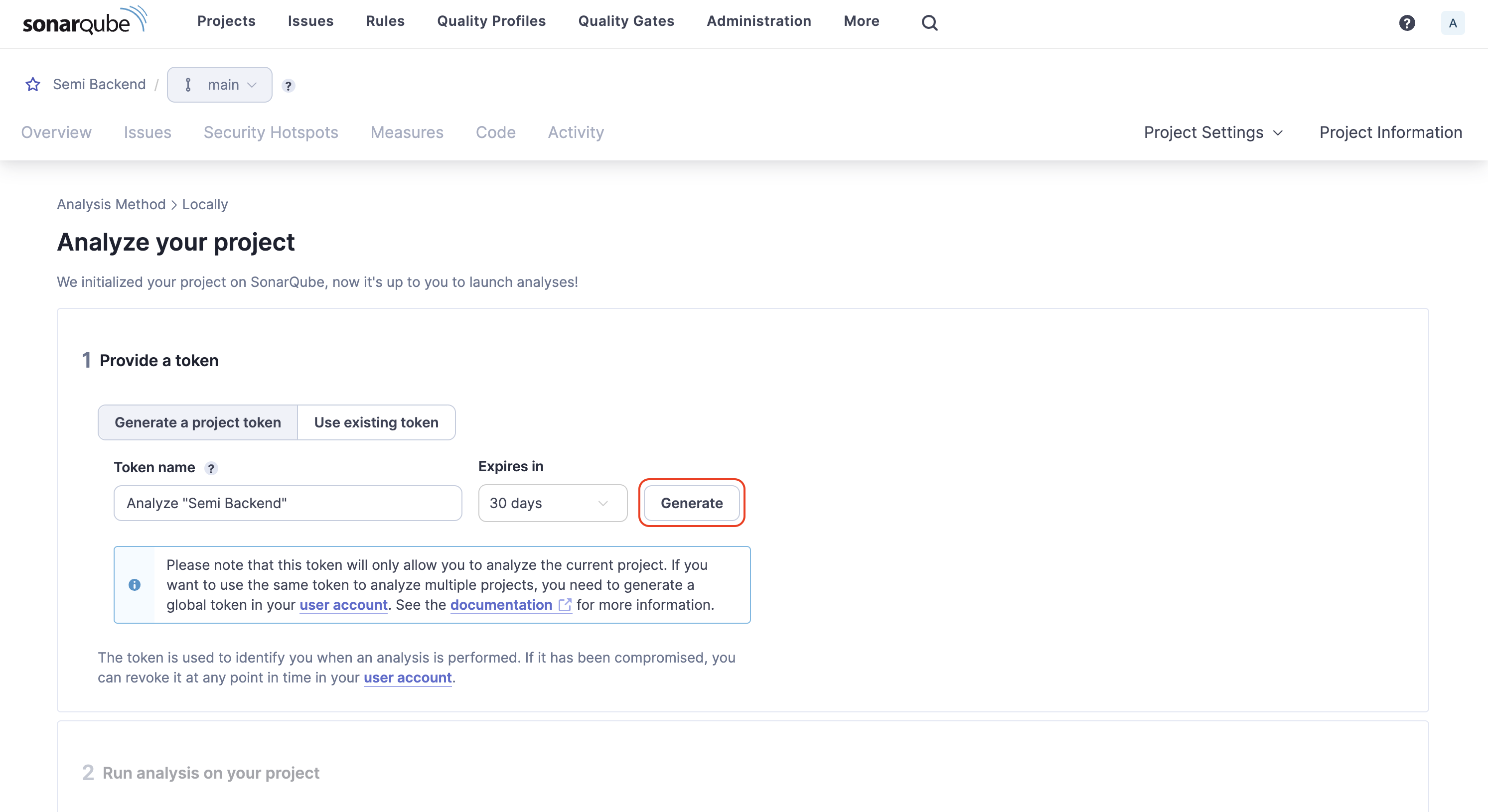The width and height of the screenshot is (1488, 812).
Task: Click the info icon in the token notice
Action: pos(136,584)
